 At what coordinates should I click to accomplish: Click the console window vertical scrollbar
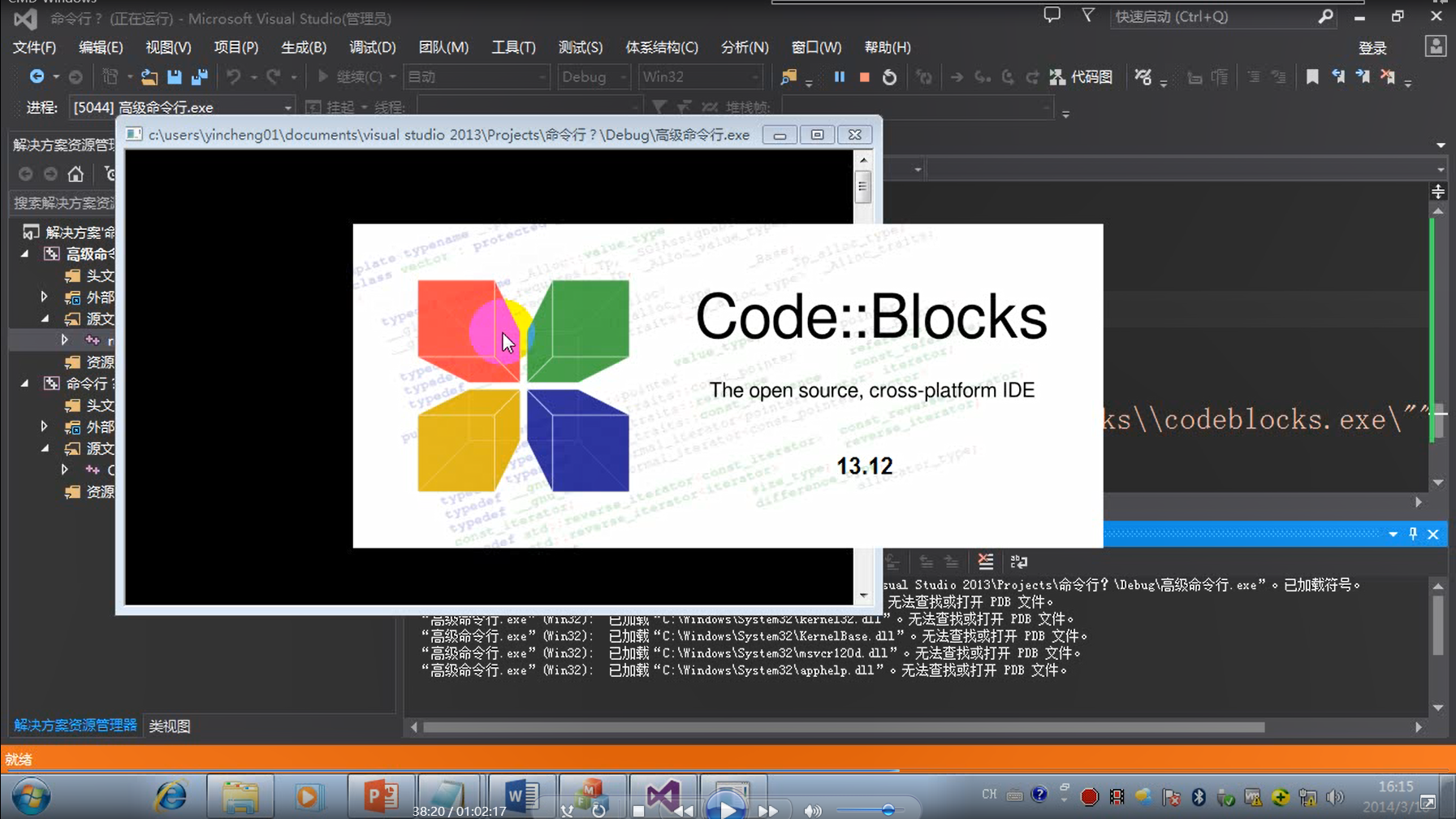tap(863, 188)
